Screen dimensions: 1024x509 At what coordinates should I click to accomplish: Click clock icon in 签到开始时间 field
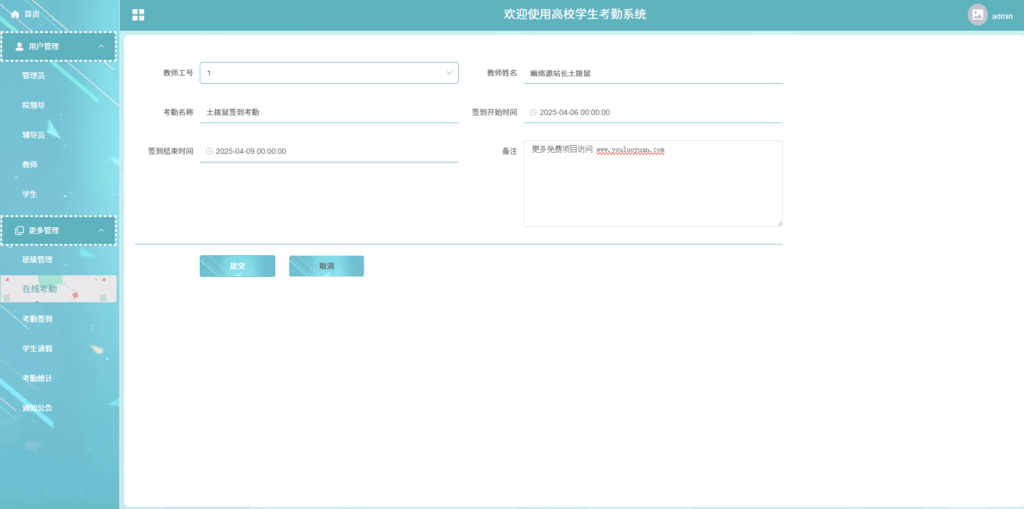[x=533, y=112]
